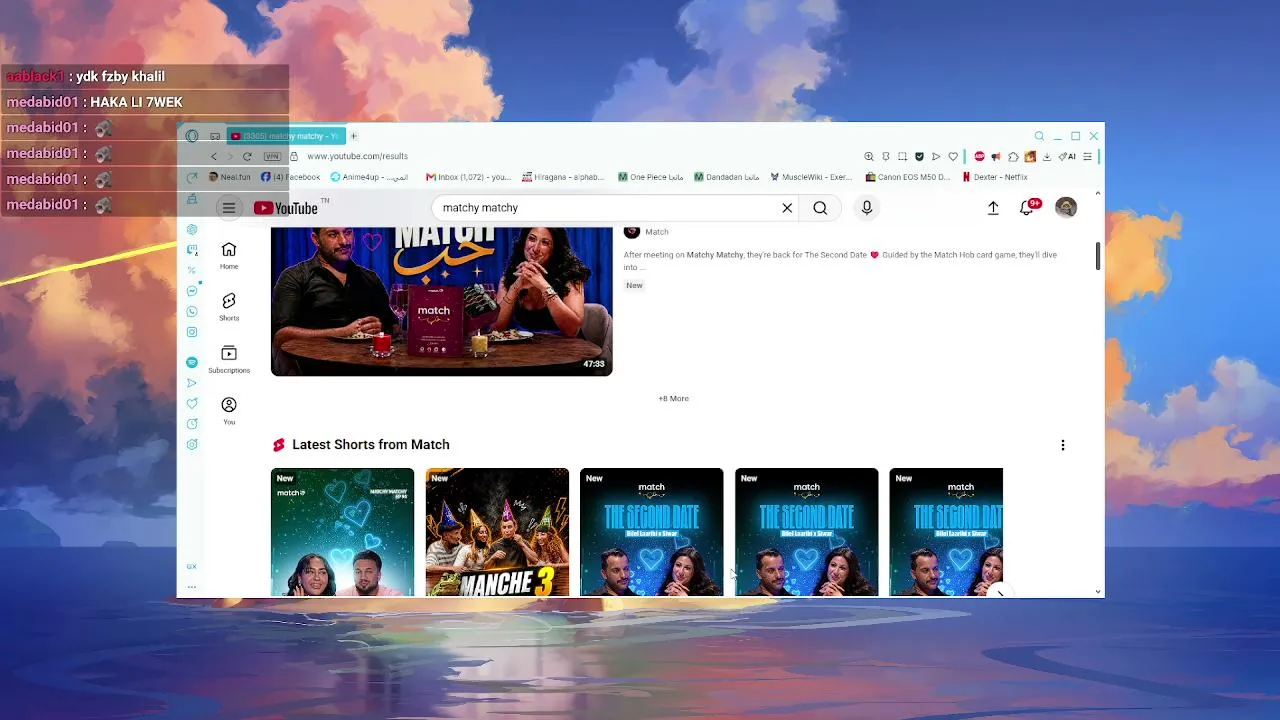The image size is (1280, 720).
Task: Search tabs using title-bar magnifier
Action: click(x=1039, y=136)
